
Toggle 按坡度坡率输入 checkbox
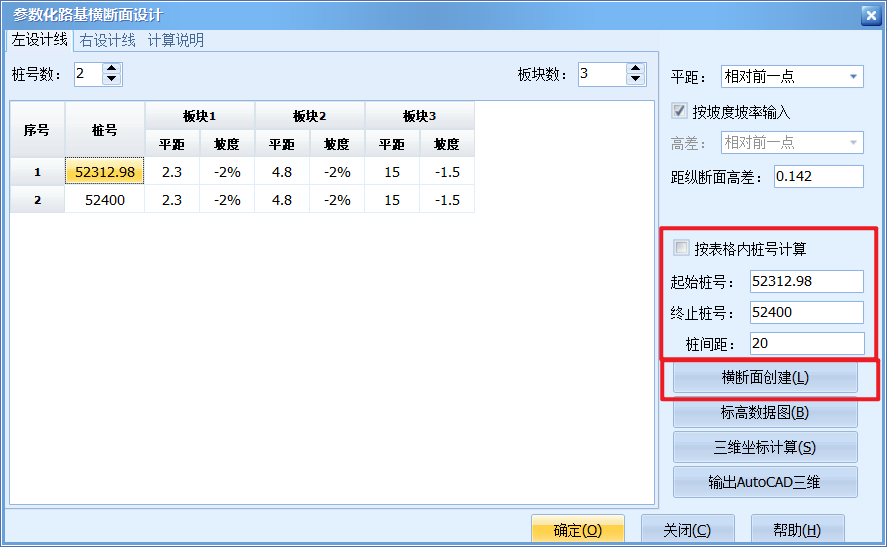(x=680, y=111)
